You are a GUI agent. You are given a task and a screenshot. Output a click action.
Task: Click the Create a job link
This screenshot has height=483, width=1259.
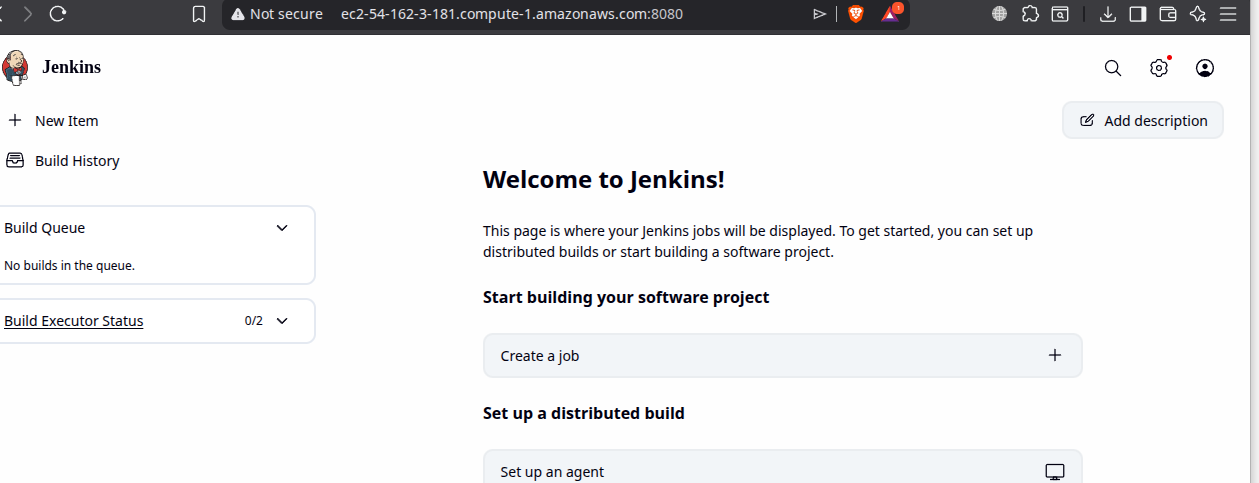[x=782, y=355]
